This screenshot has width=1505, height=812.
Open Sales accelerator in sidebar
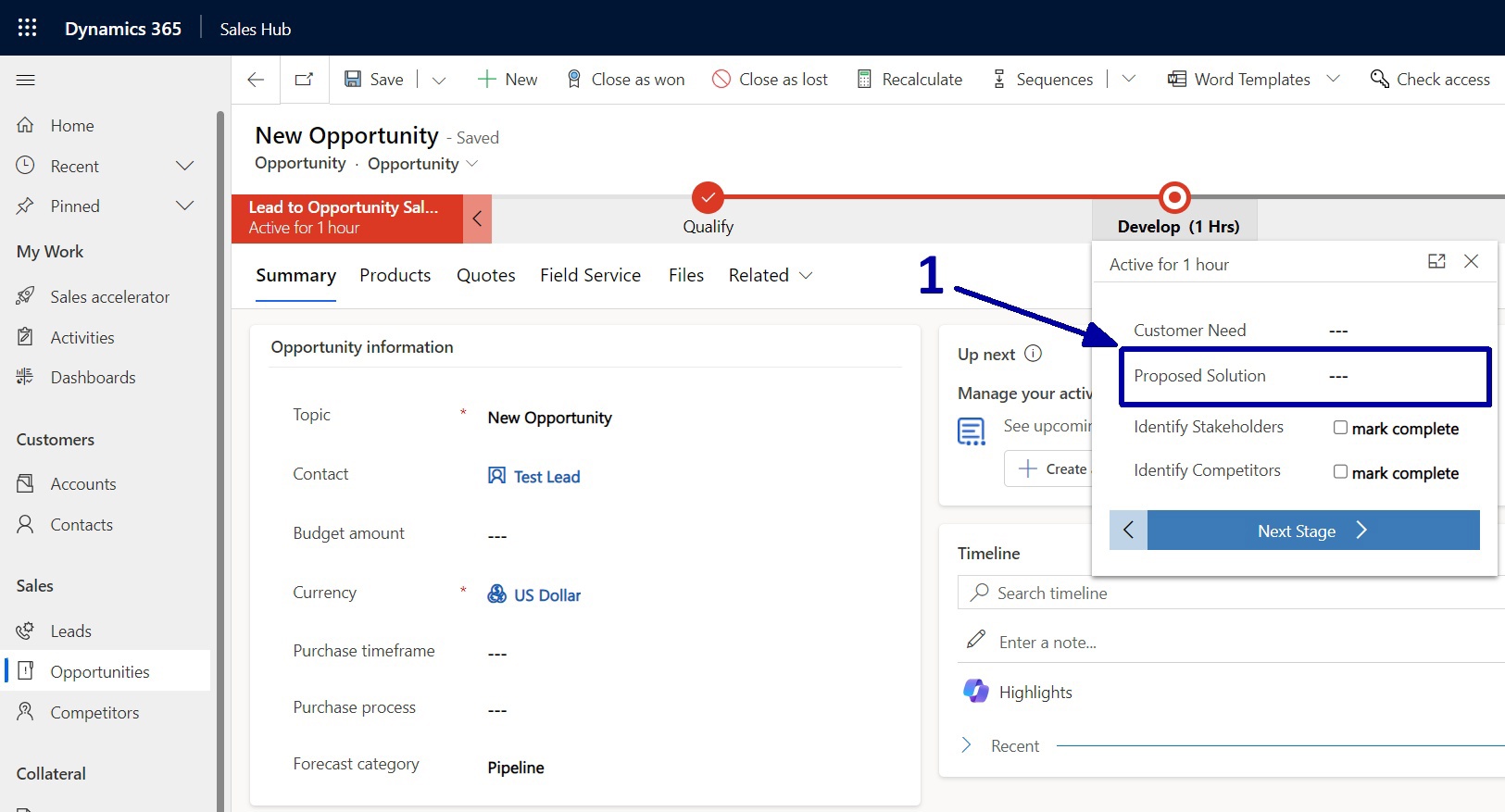(109, 297)
